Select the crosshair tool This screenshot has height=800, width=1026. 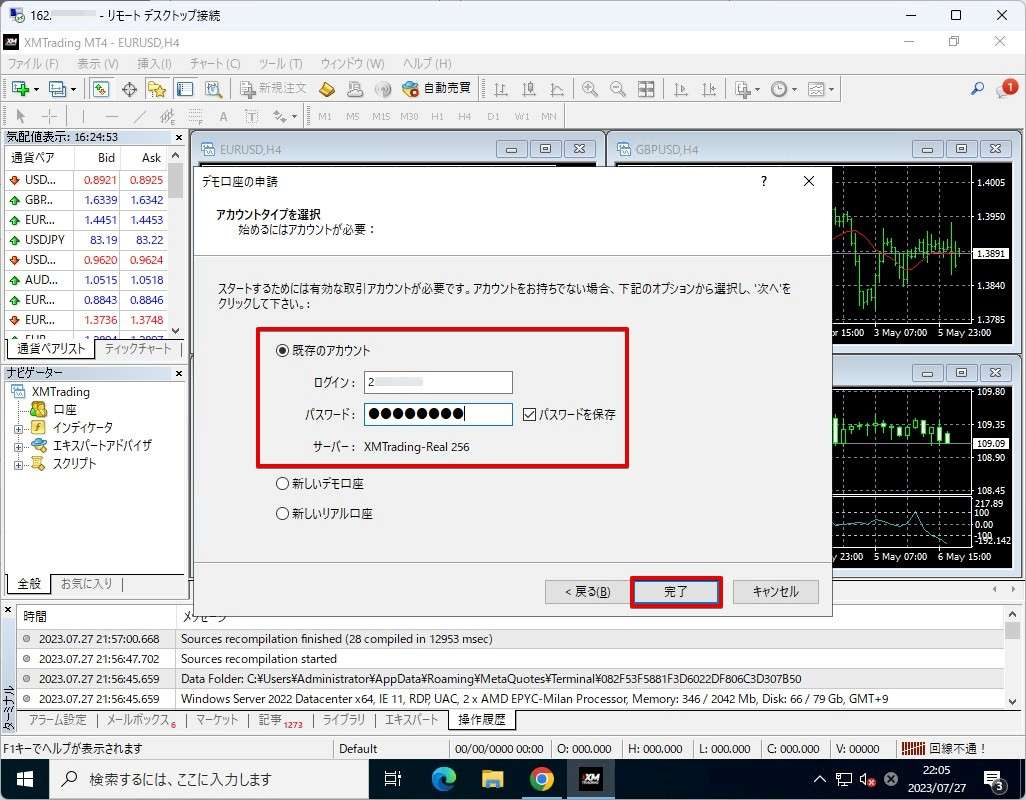[x=49, y=116]
